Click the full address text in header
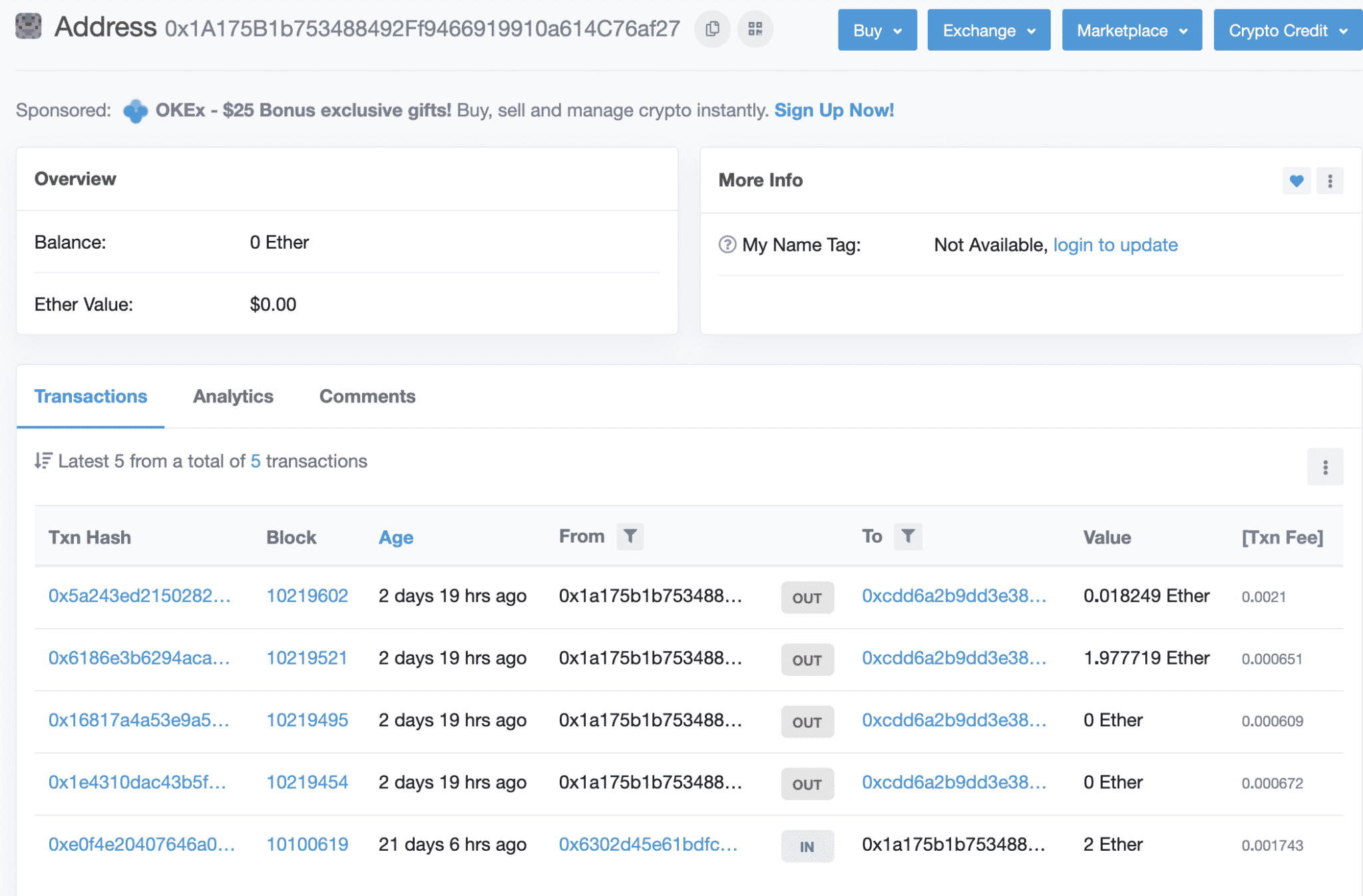 pos(423,29)
